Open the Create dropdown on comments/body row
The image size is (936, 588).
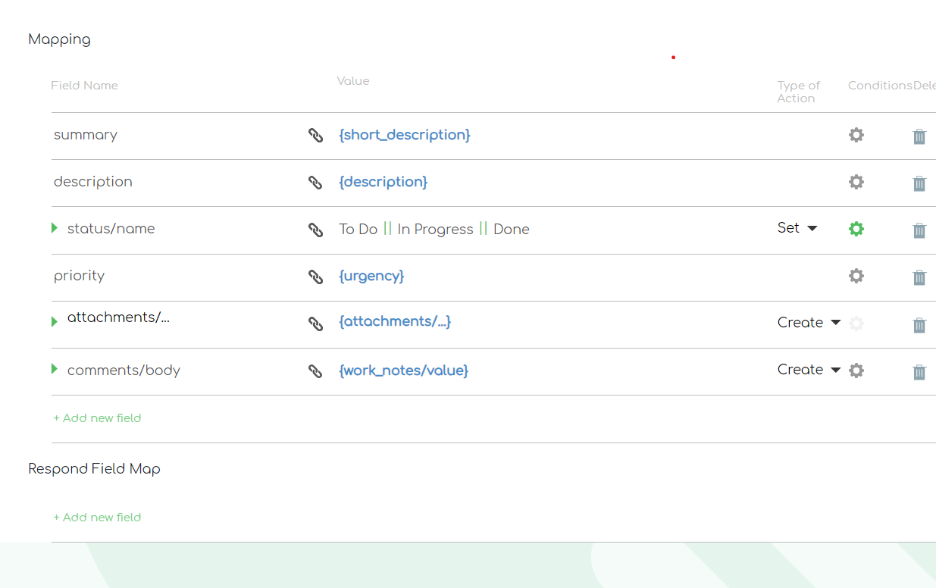pyautogui.click(x=808, y=369)
